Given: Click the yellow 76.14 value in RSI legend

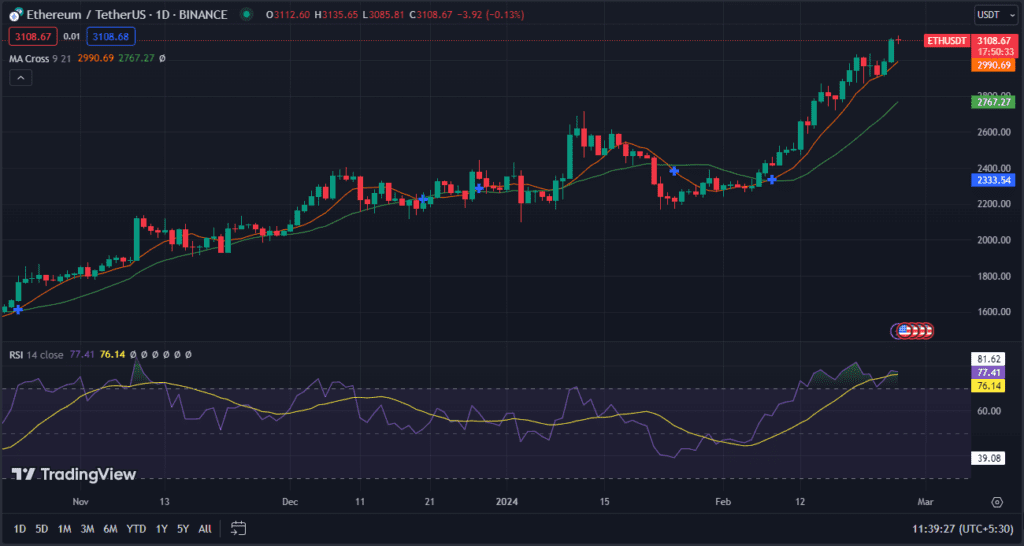Looking at the screenshot, I should click(x=112, y=355).
